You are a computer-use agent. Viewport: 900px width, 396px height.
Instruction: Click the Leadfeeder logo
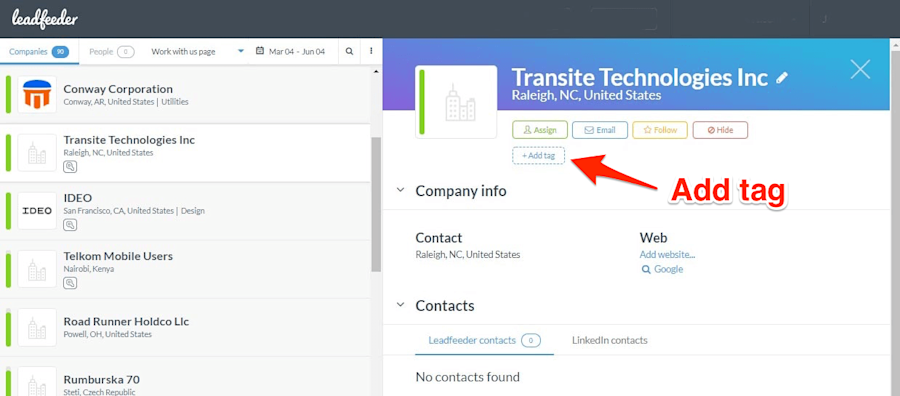[x=45, y=20]
